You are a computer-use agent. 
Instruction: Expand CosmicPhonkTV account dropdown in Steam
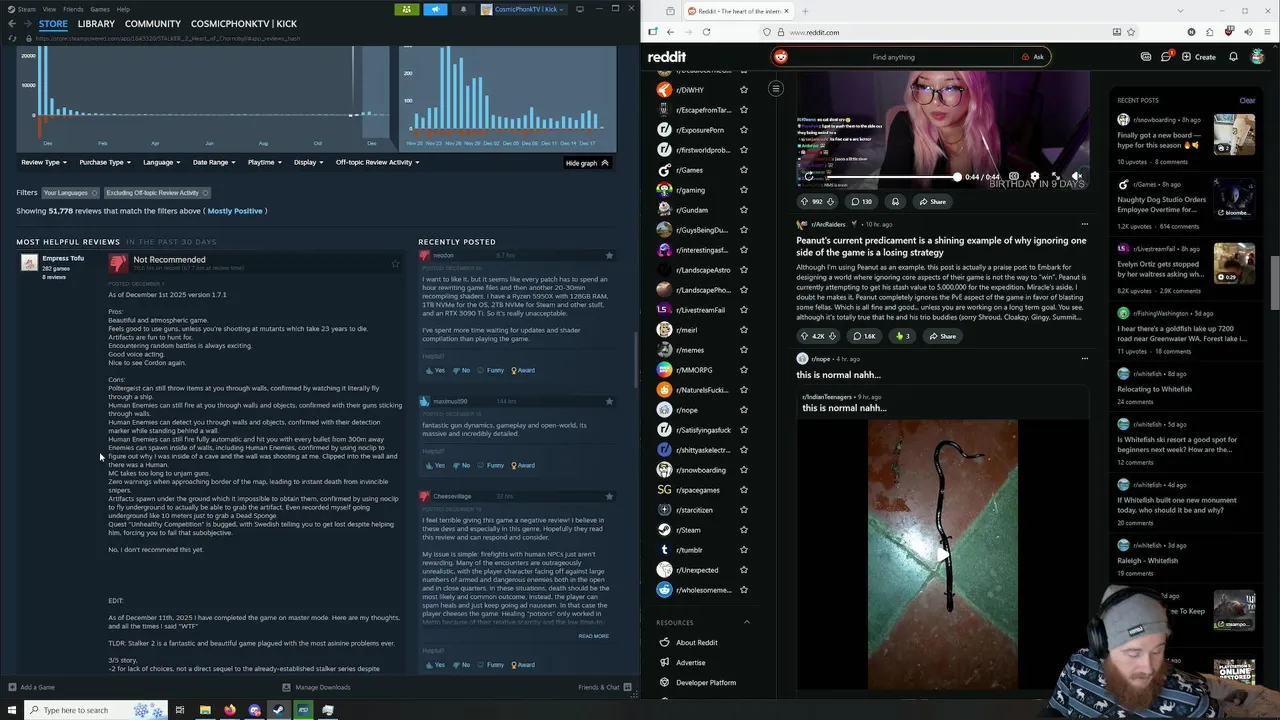click(522, 9)
